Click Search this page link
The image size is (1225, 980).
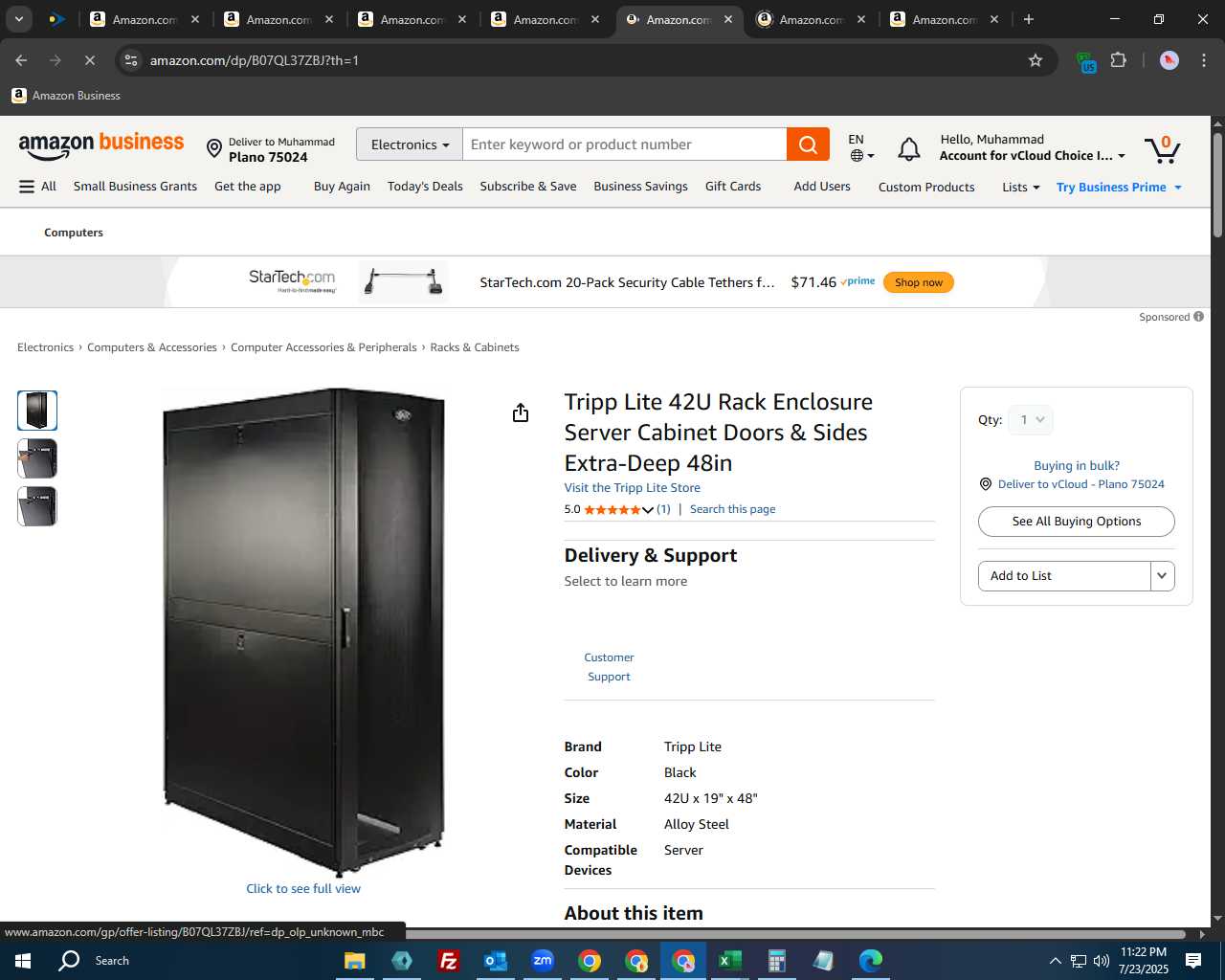[733, 509]
